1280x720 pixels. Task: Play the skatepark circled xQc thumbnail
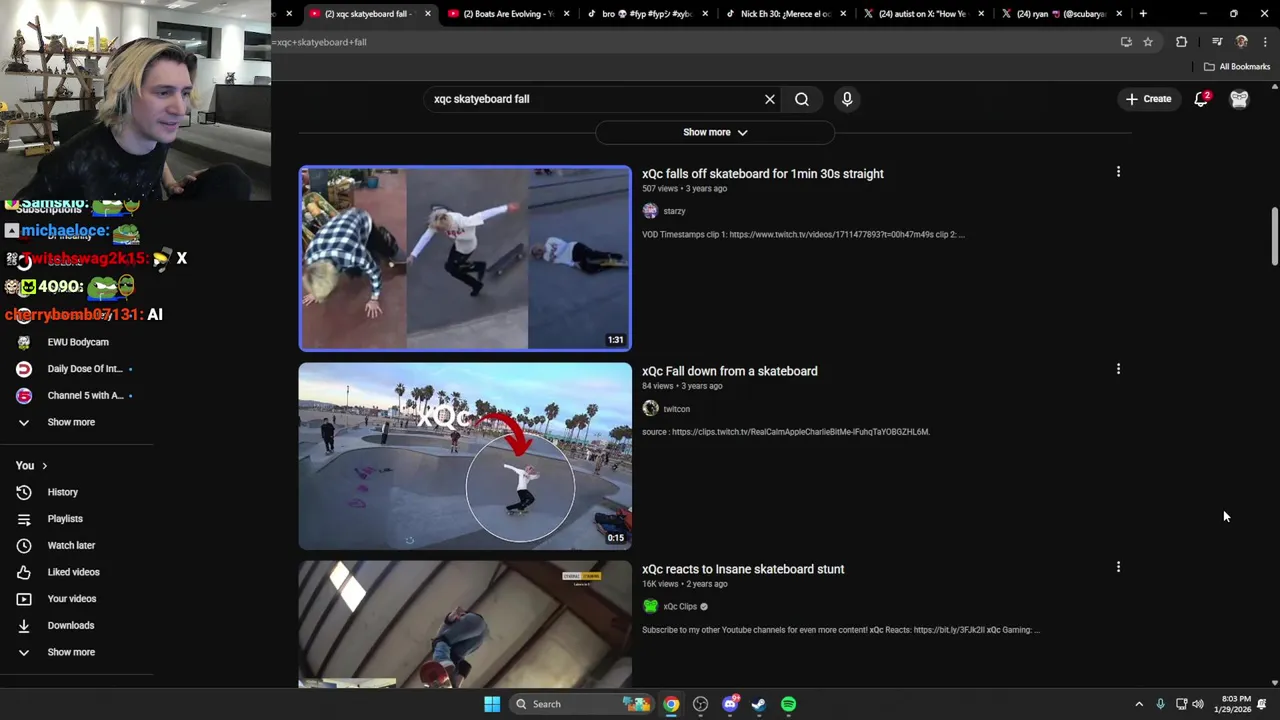[x=465, y=456]
